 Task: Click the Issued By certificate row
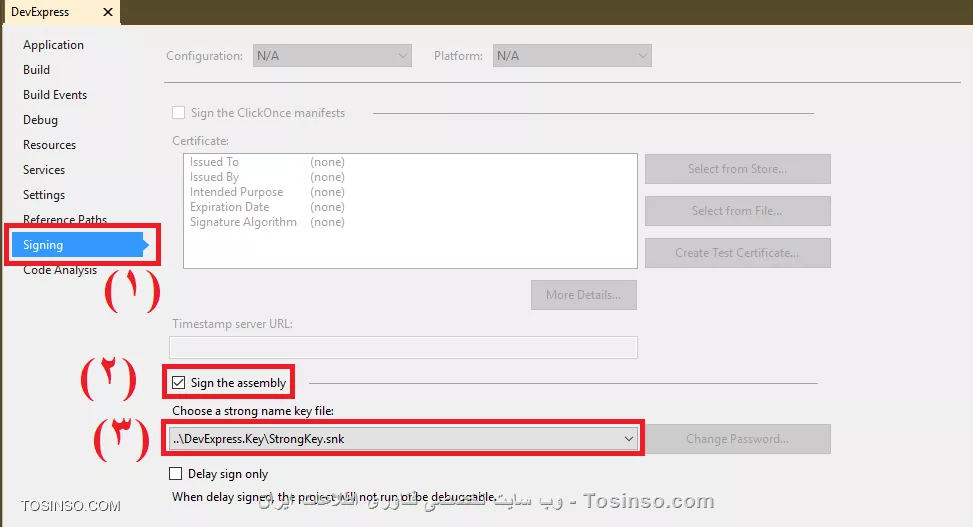267,177
